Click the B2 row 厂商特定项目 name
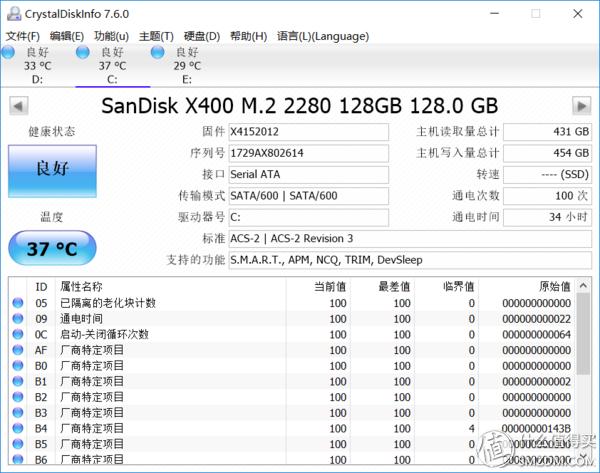Viewport: 600px width, 473px height. [92, 397]
